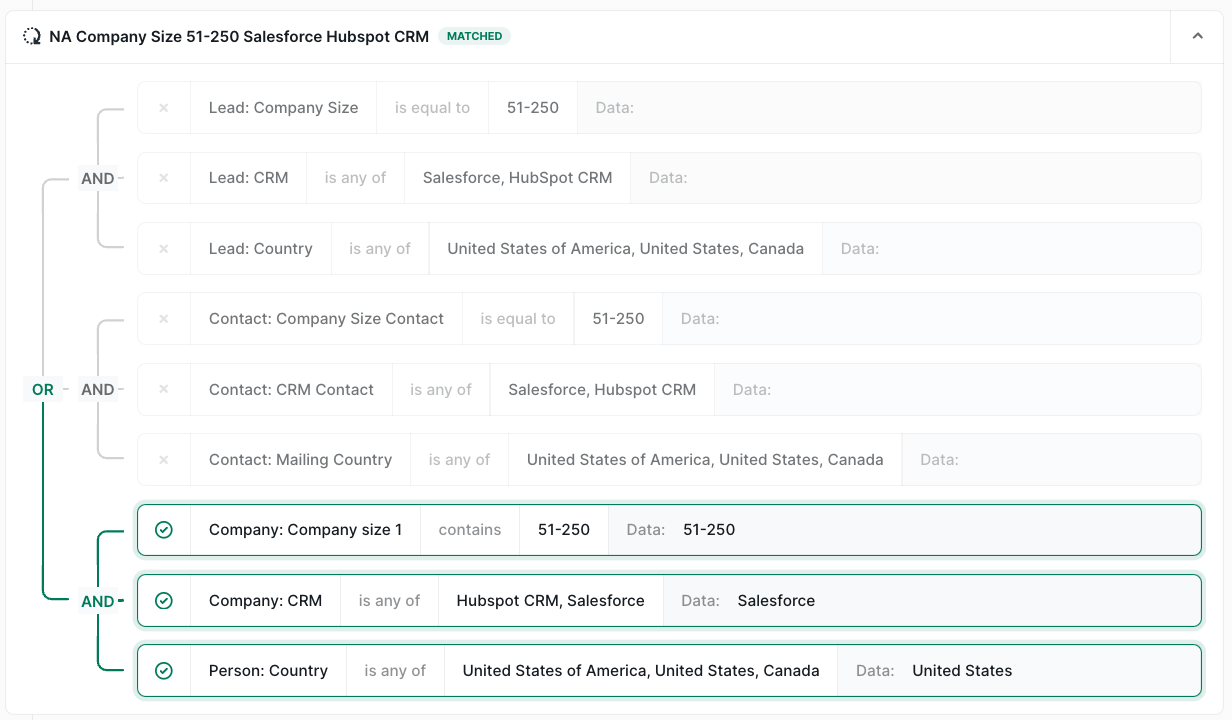1232x720 pixels.
Task: Click the 51-250 value on Lead: Company Size
Action: click(x=533, y=108)
